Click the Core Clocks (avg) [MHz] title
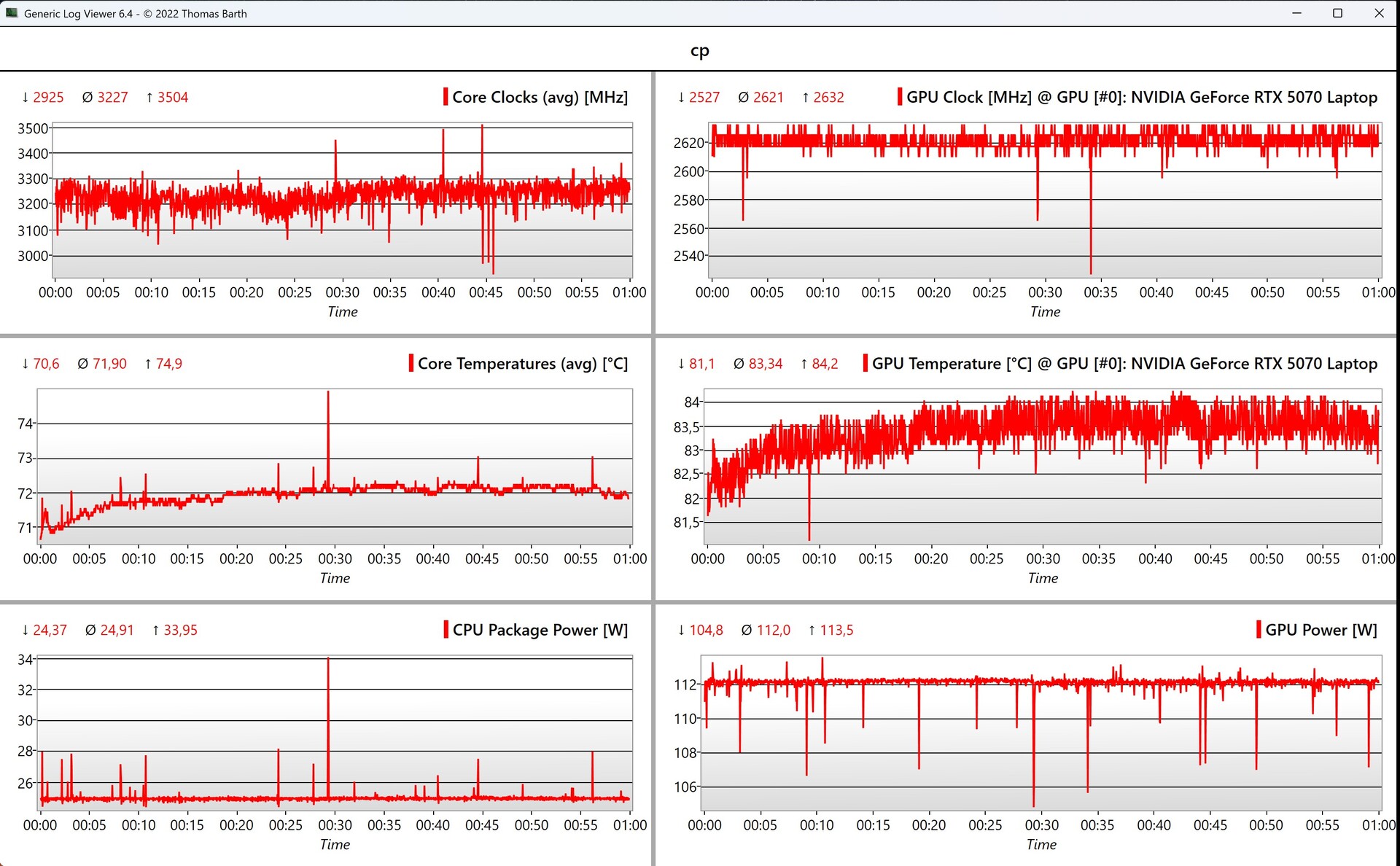Viewport: 1400px width, 866px height. coord(540,97)
